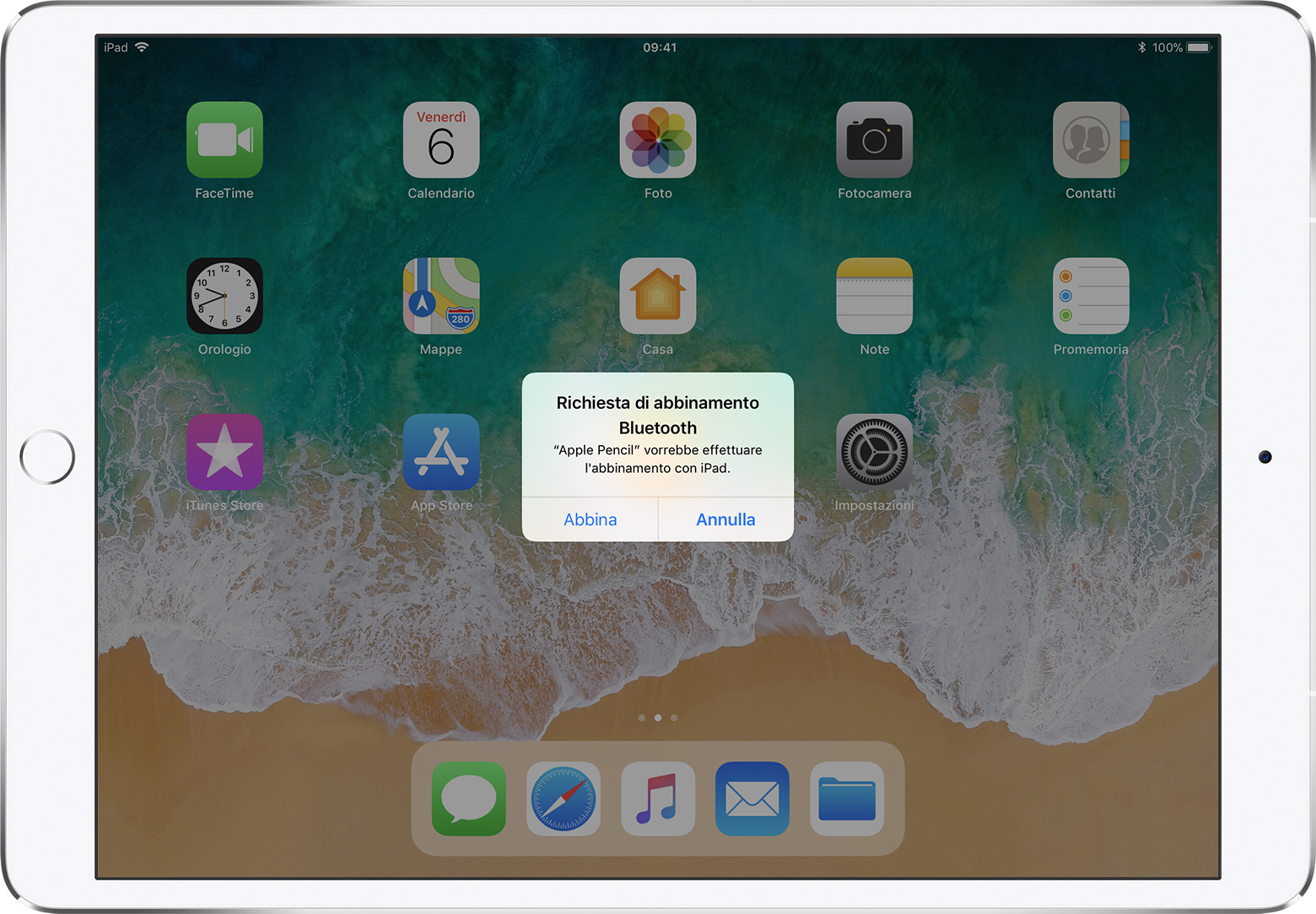Open Contatti

(1091, 140)
